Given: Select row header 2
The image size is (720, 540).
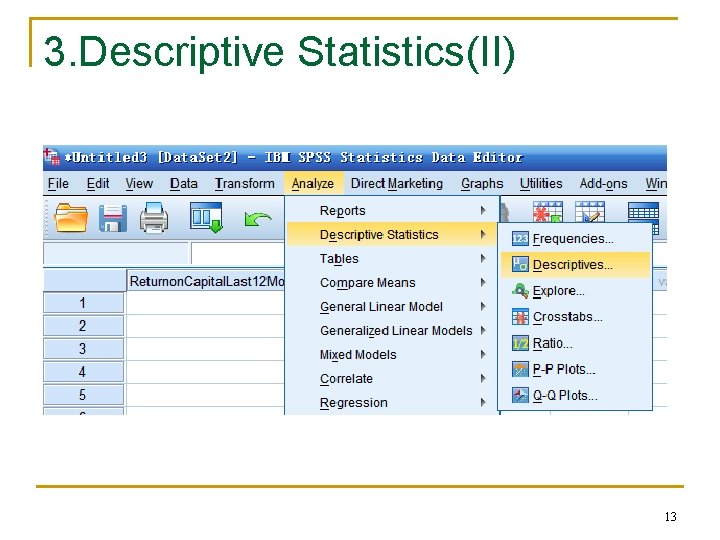Looking at the screenshot, I should (83, 326).
